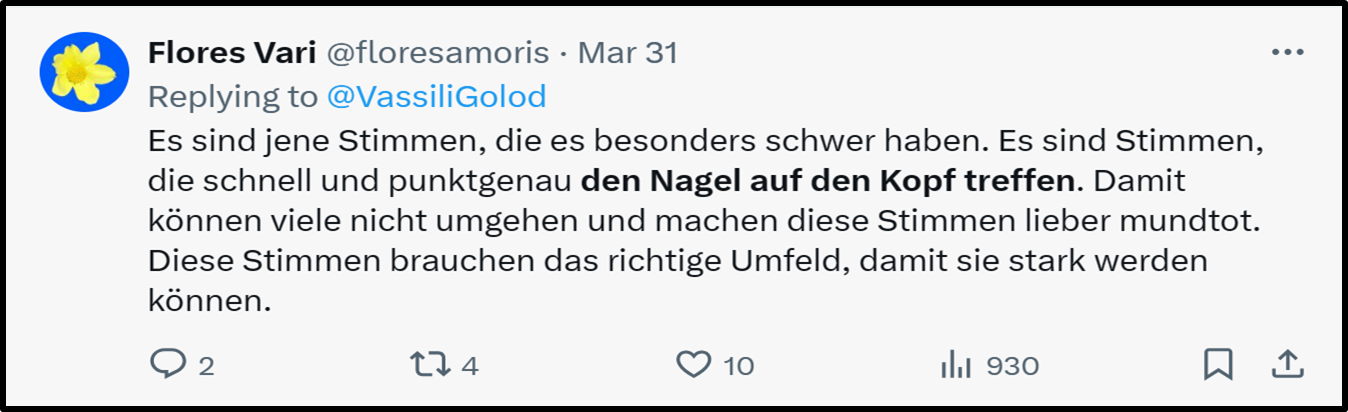The width and height of the screenshot is (1348, 412).
Task: Click bold phrase "den Nagel auf den Kopf treffen"
Action: click(x=831, y=183)
